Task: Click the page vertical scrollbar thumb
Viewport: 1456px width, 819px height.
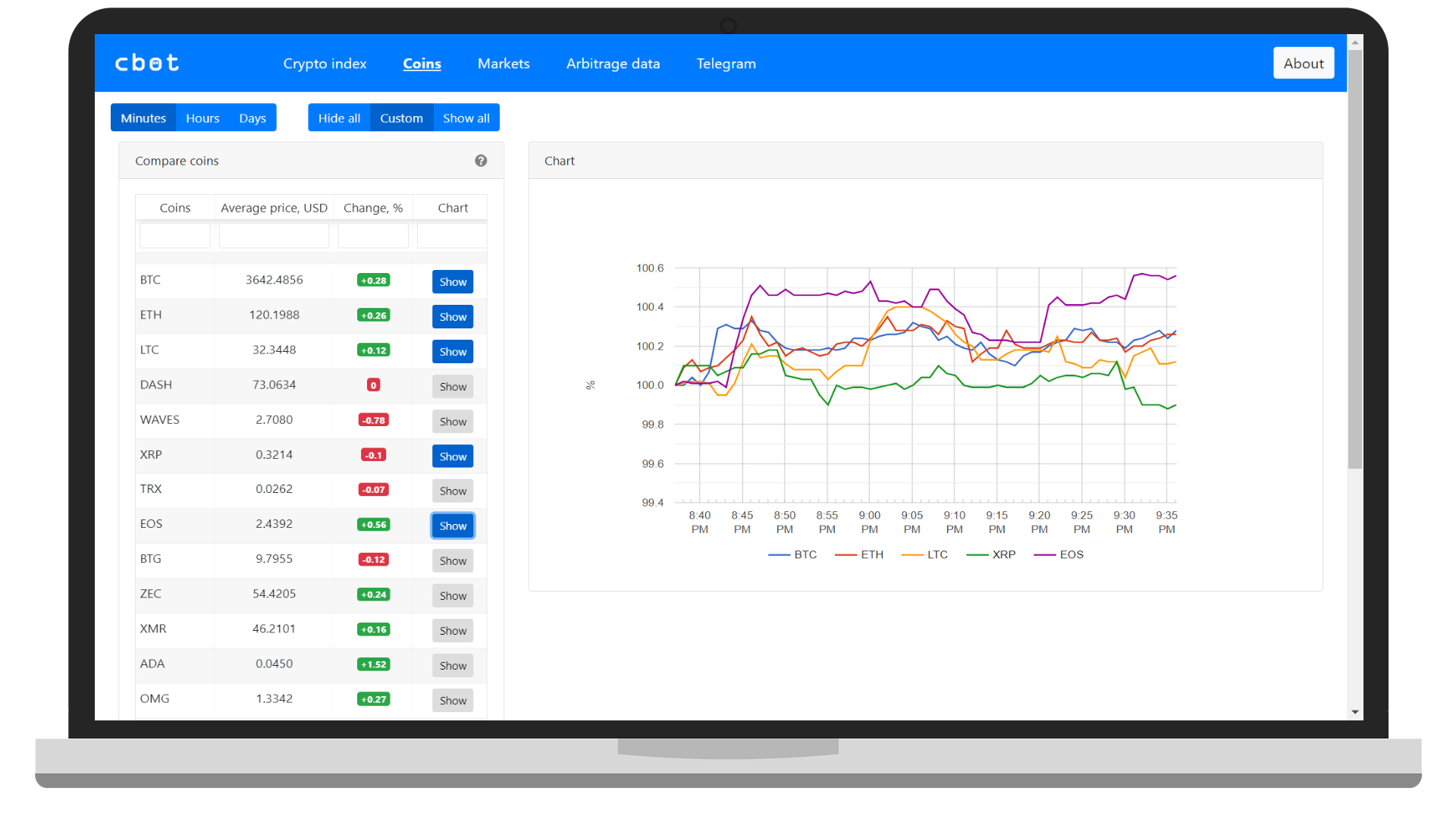Action: click(1354, 258)
